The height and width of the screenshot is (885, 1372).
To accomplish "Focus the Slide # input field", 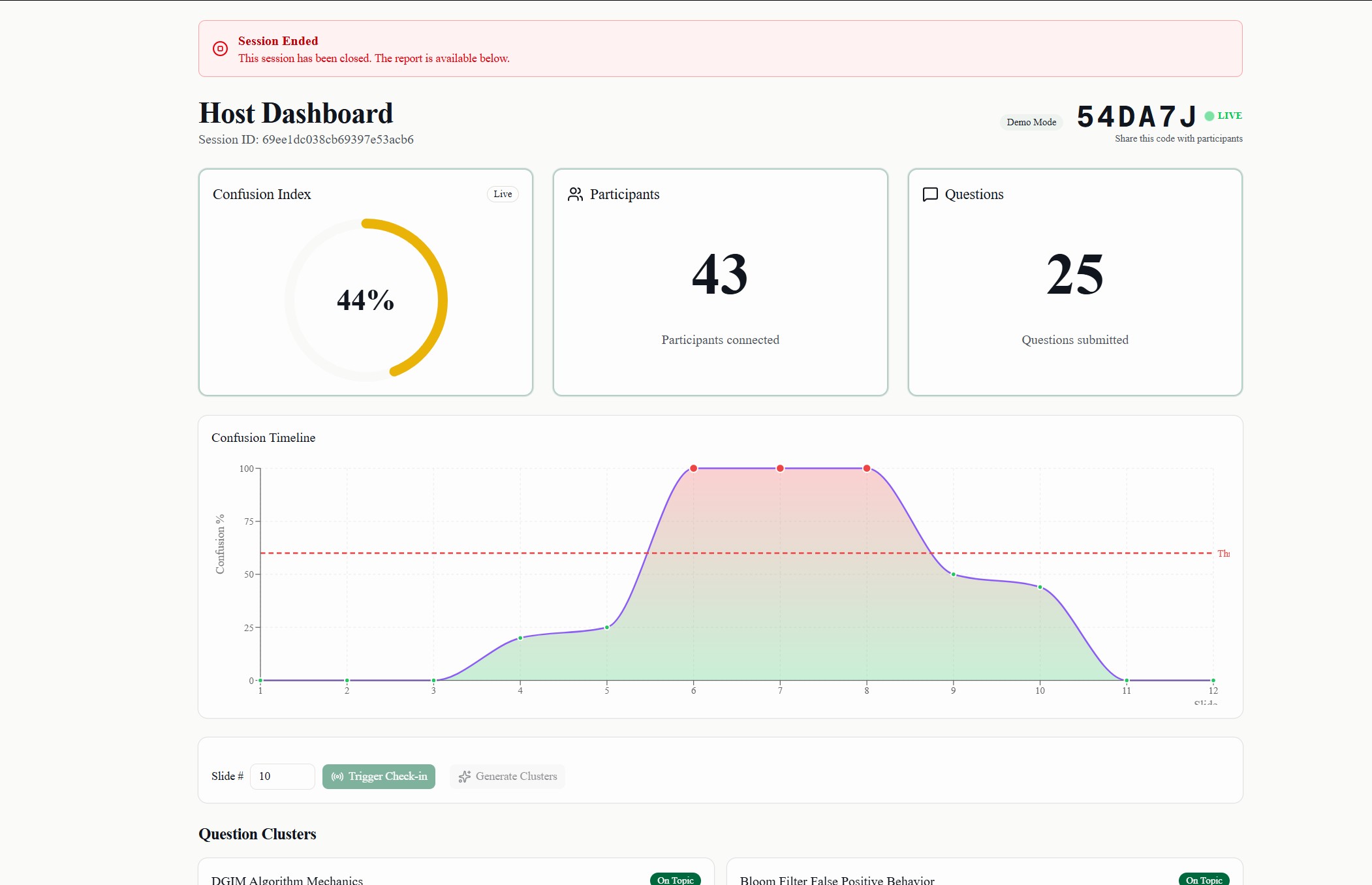I will point(282,777).
